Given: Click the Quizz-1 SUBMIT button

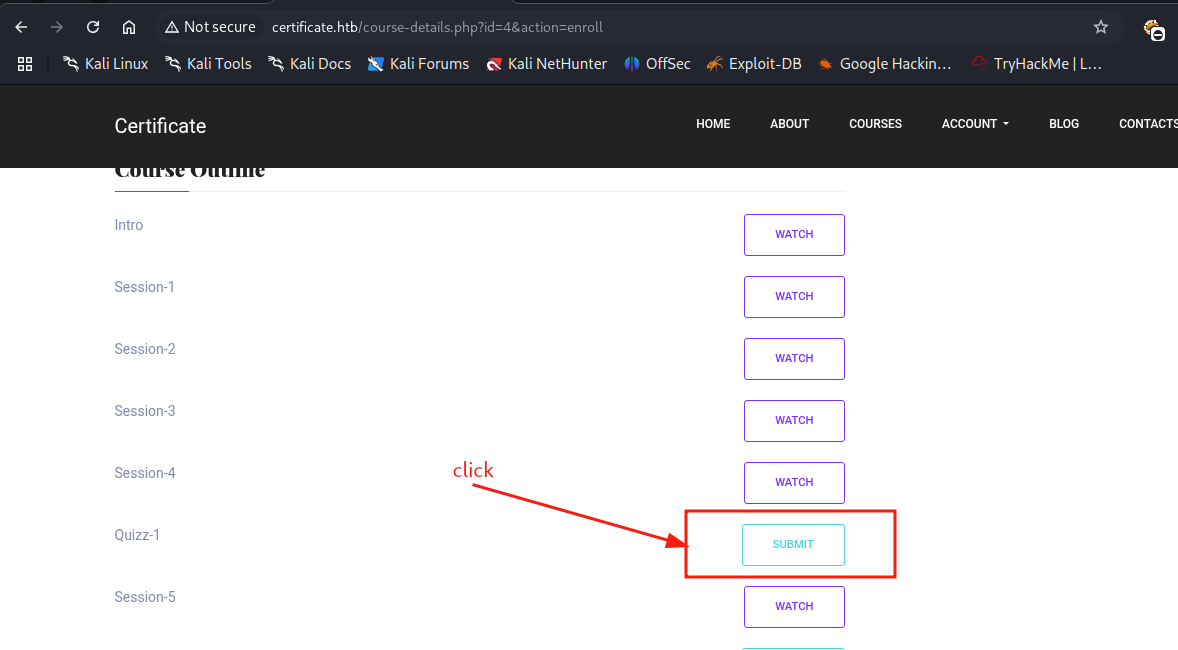Looking at the screenshot, I should 793,545.
